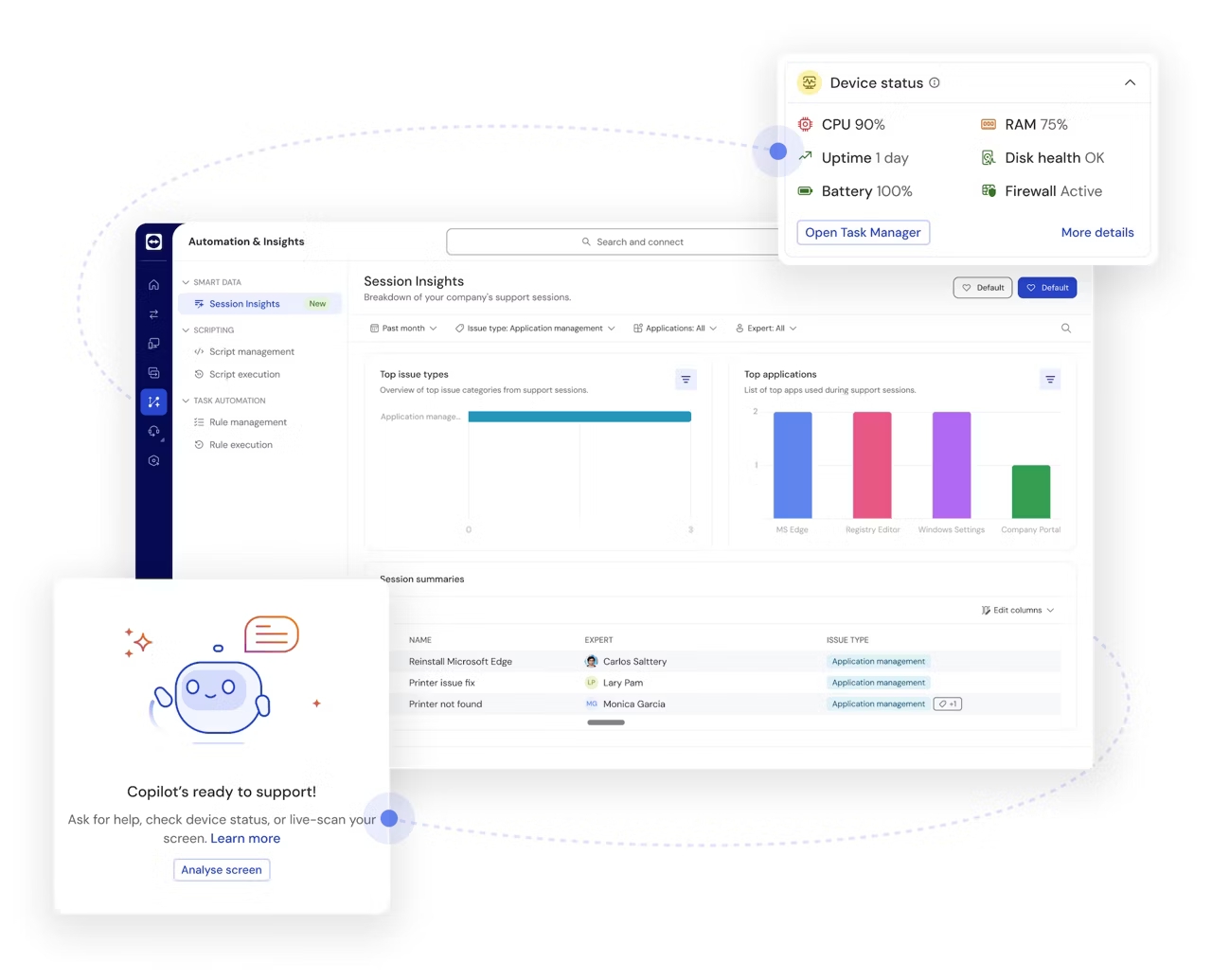Click the outlined white Default button
1212x980 pixels.
pyautogui.click(x=983, y=288)
